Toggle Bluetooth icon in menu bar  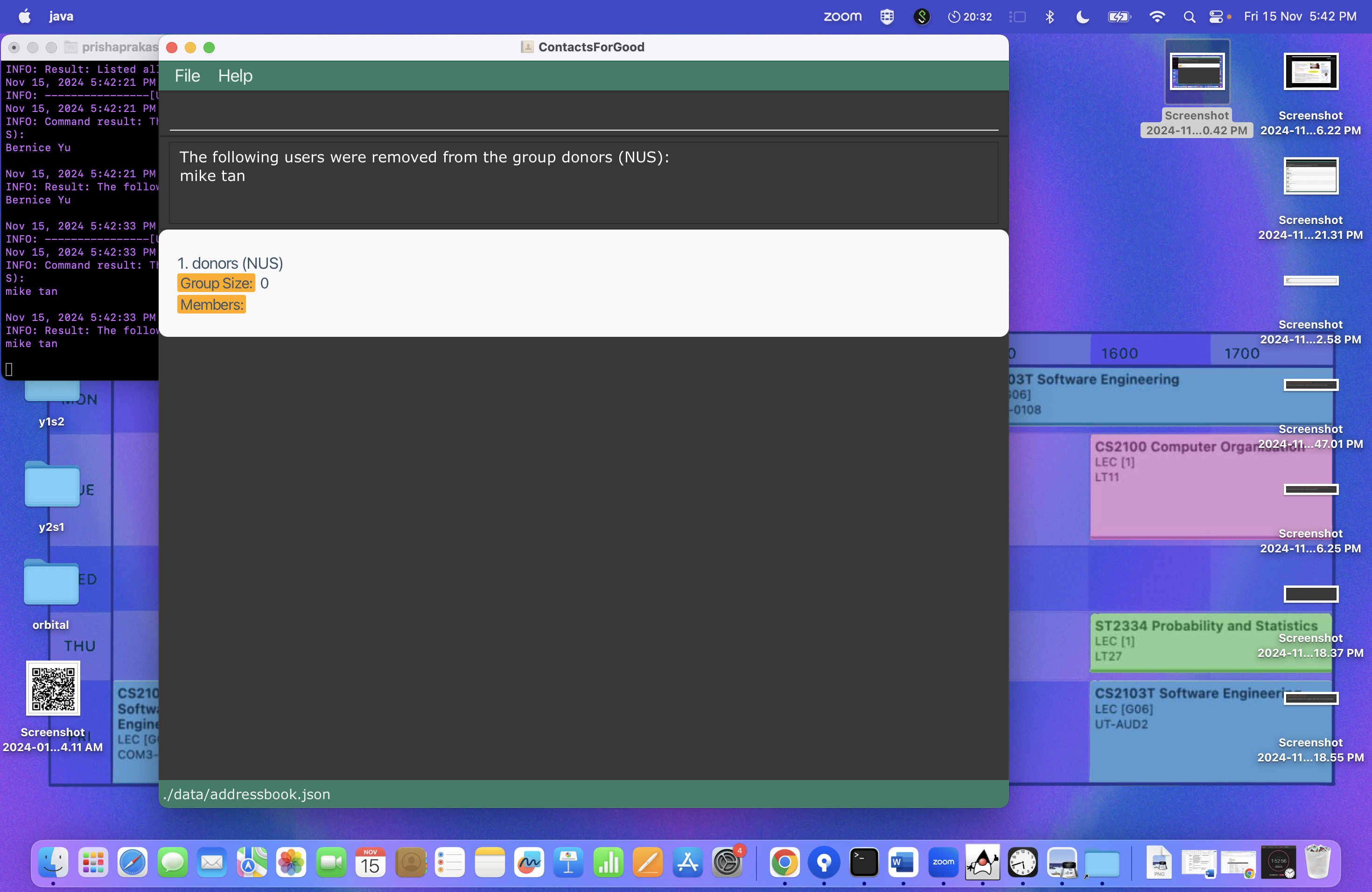point(1049,17)
